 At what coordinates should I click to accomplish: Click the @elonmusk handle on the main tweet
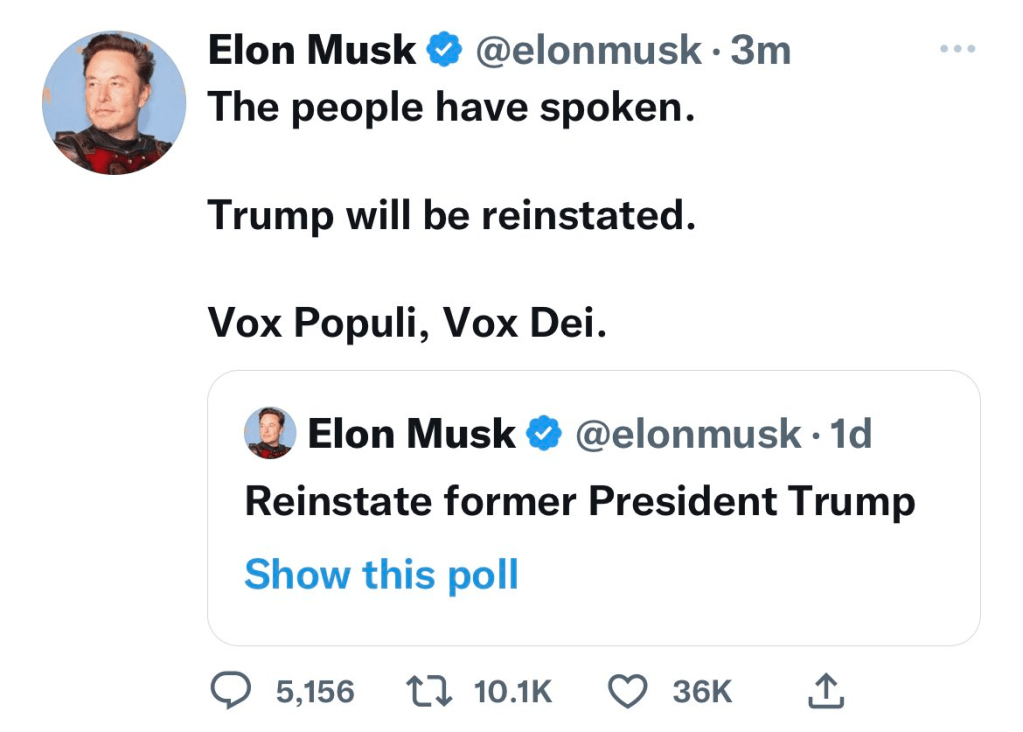588,50
